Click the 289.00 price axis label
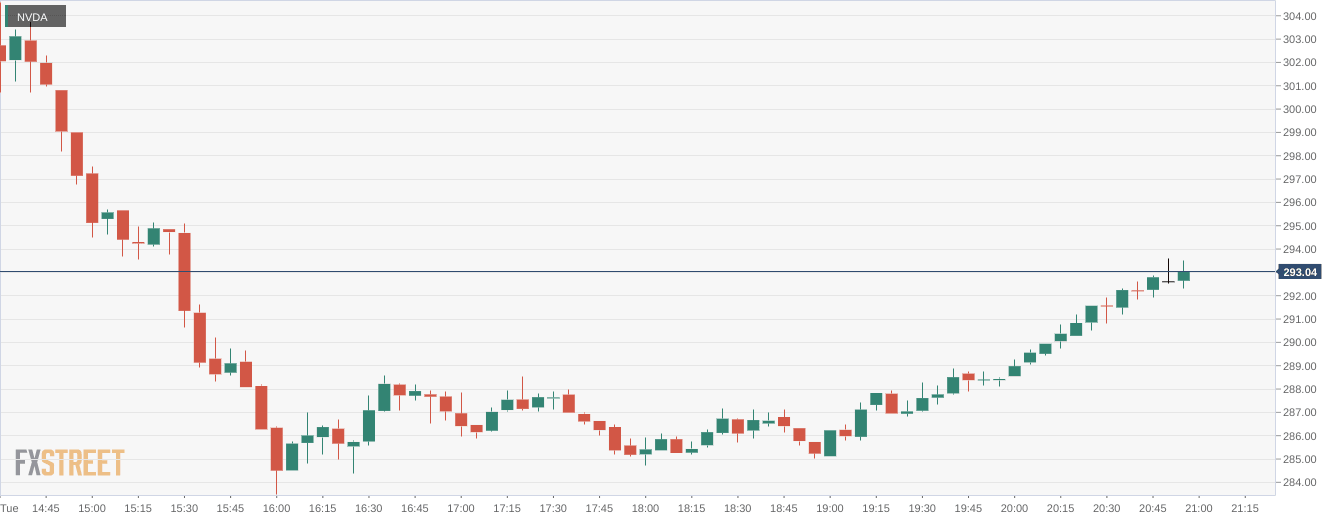This screenshot has height=521, width=1340. tap(1299, 366)
